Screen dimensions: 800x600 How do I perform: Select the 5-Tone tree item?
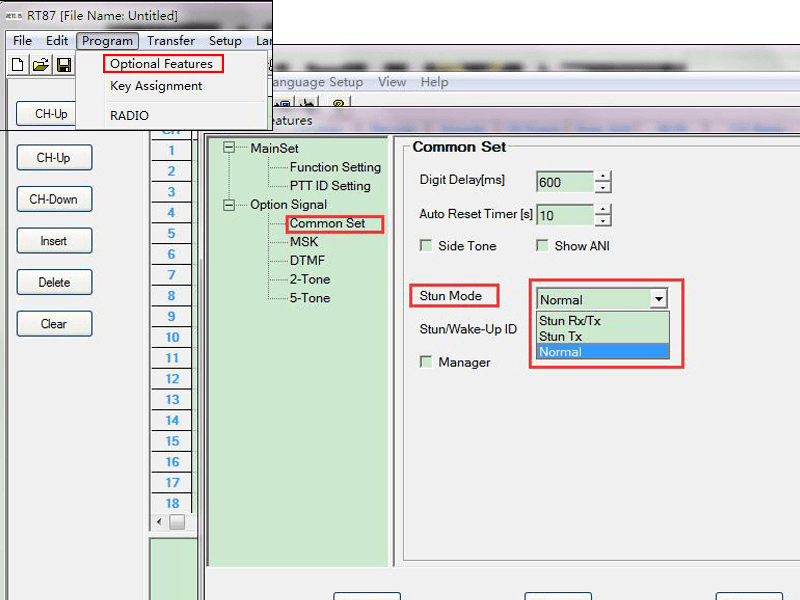[x=309, y=298]
